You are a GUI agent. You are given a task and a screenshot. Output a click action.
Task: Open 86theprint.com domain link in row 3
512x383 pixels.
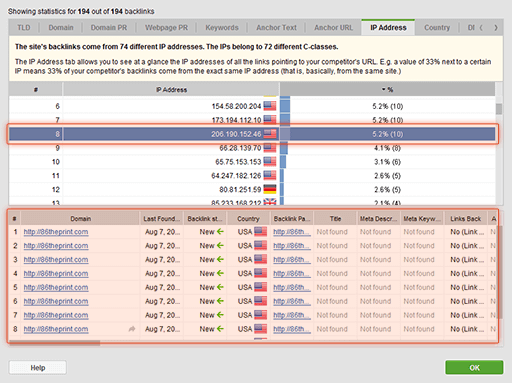click(56, 260)
